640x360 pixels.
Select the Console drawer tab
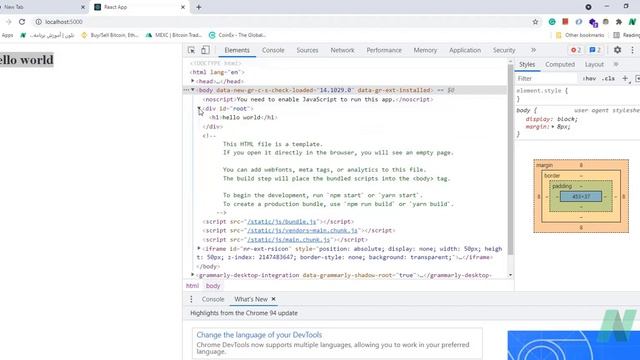tap(213, 299)
